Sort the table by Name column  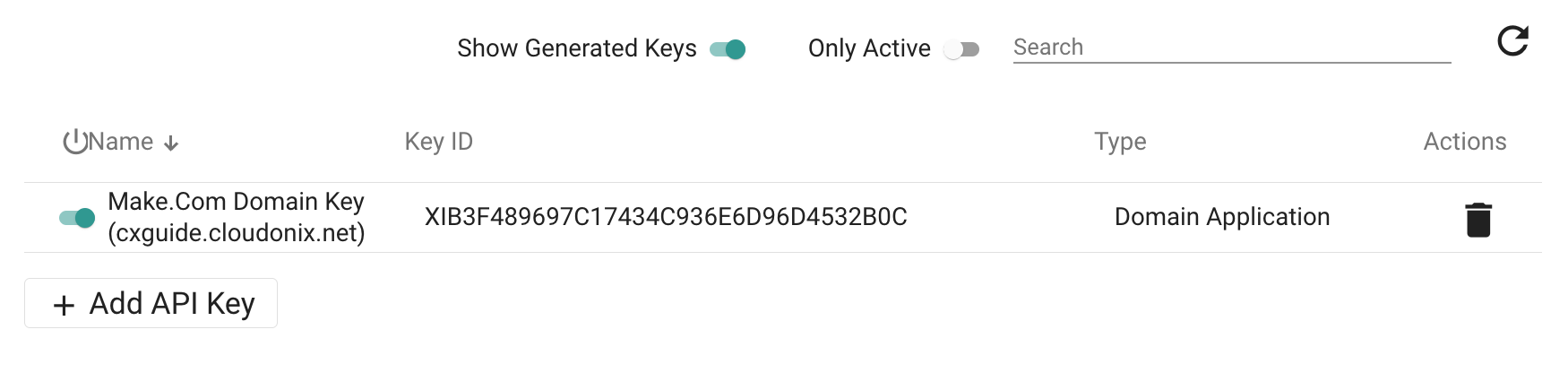121,142
